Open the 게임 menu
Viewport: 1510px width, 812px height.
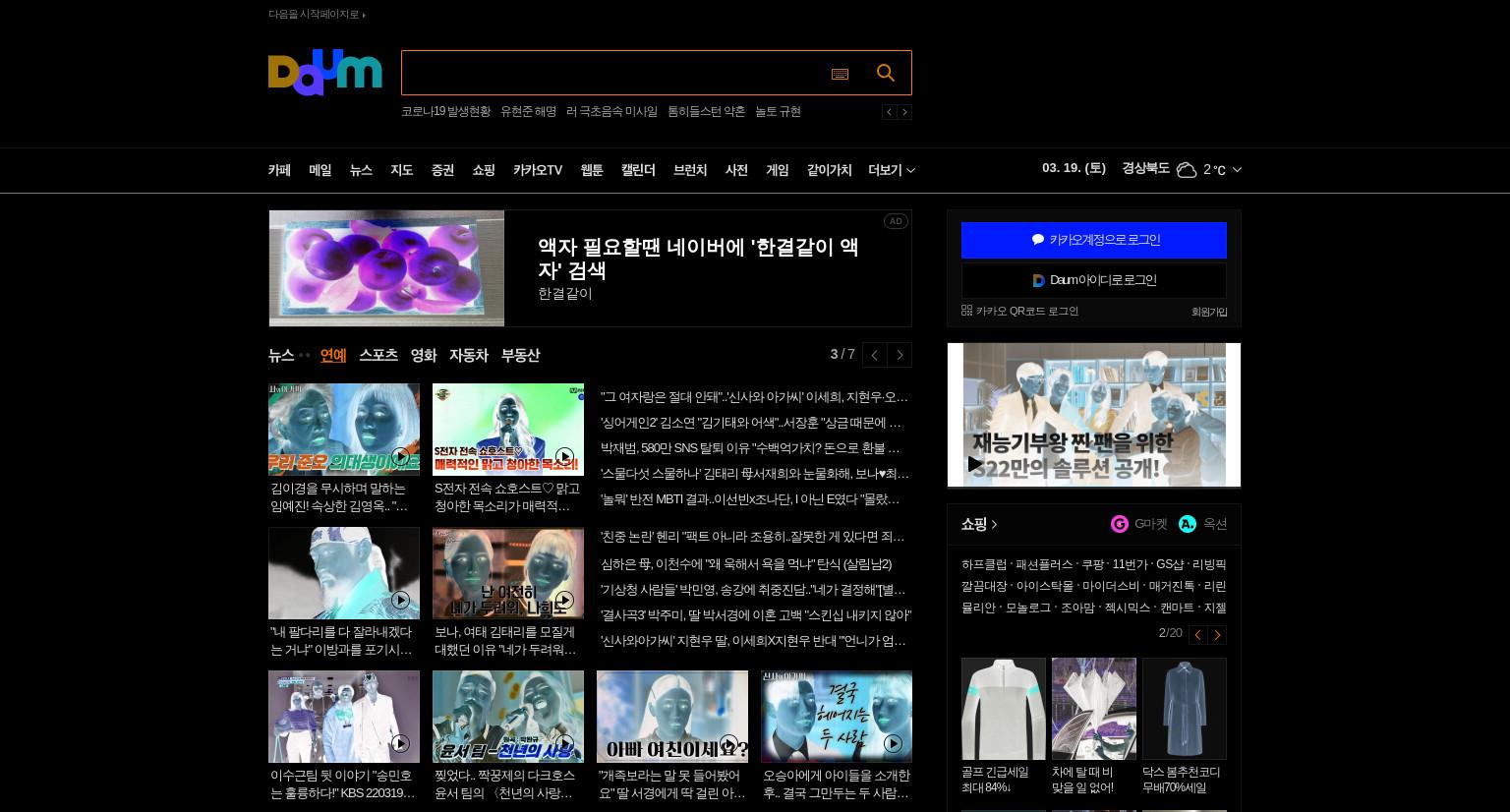778,170
